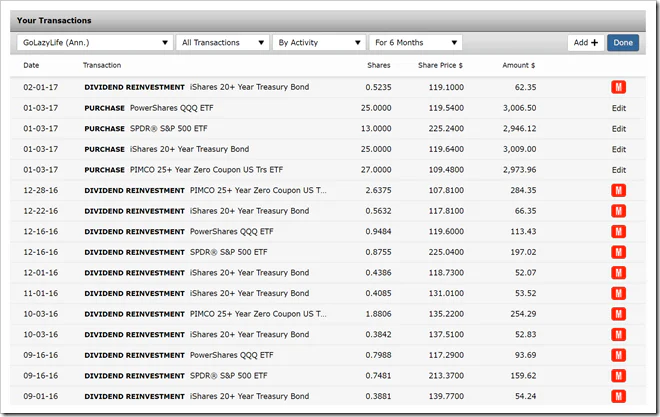The width and height of the screenshot is (660, 417).
Task: Click M icon on PowerShares QQQ 09-16-16 row
Action: point(618,355)
